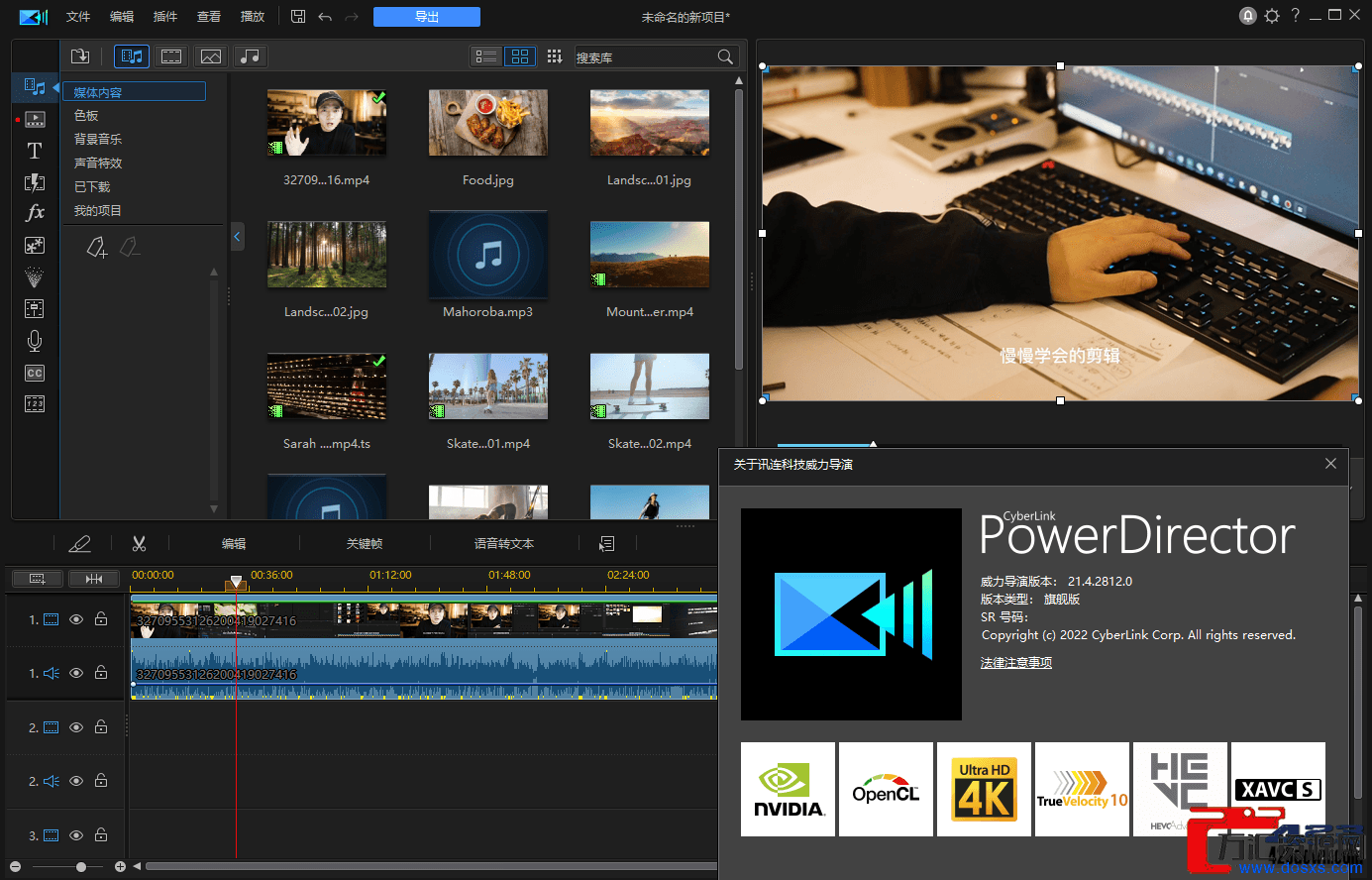
Task: Click the fit-timeline view icon button
Action: pyautogui.click(x=94, y=578)
